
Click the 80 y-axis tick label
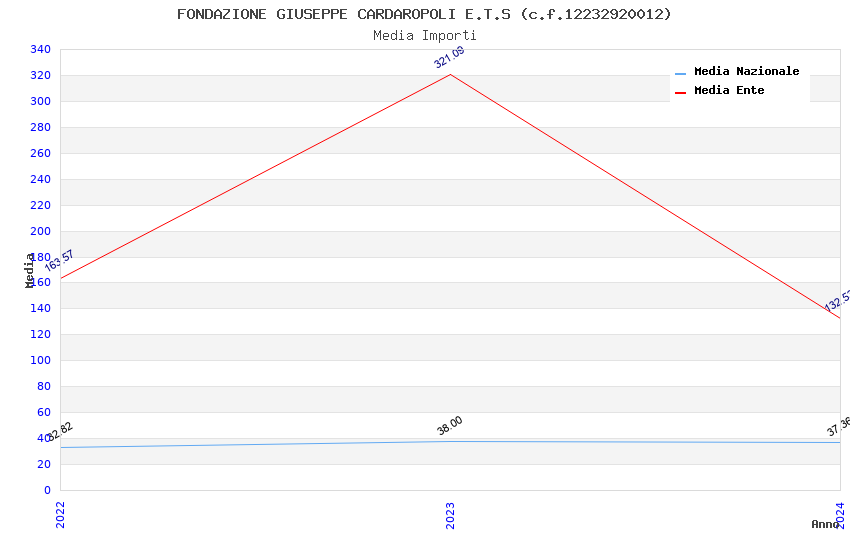[43, 386]
